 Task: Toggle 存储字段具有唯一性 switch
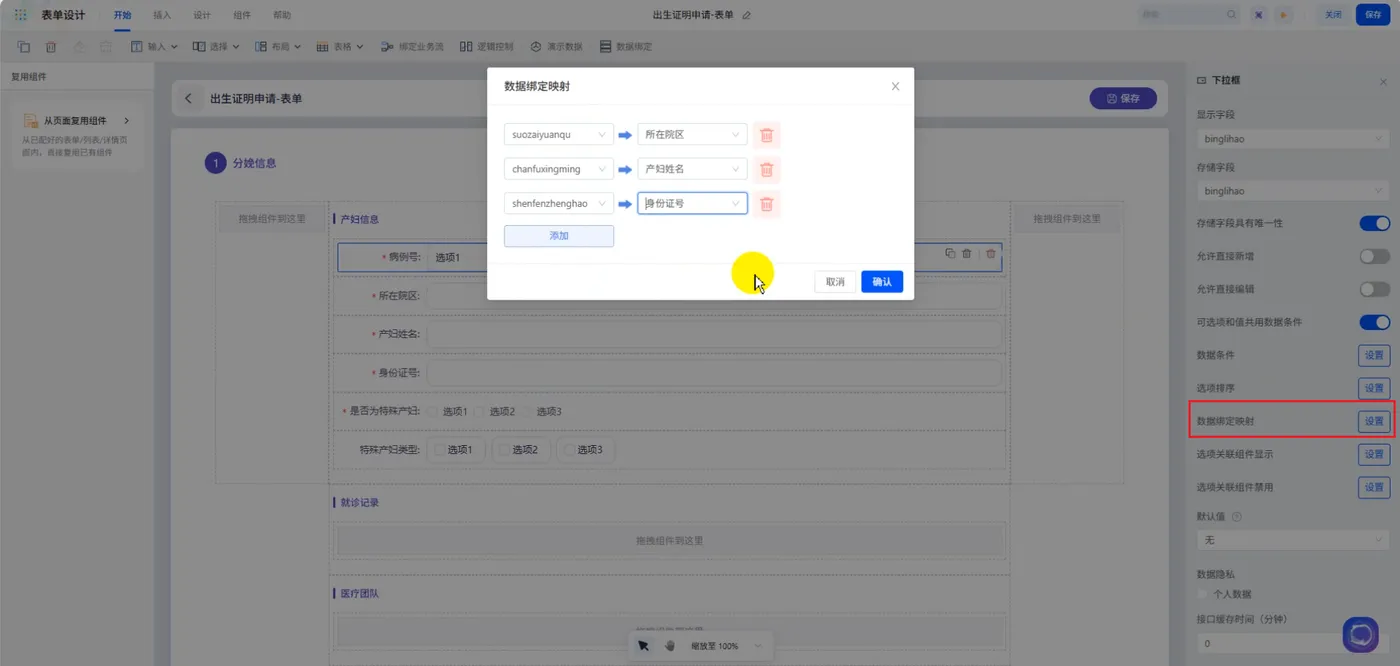click(x=1374, y=223)
